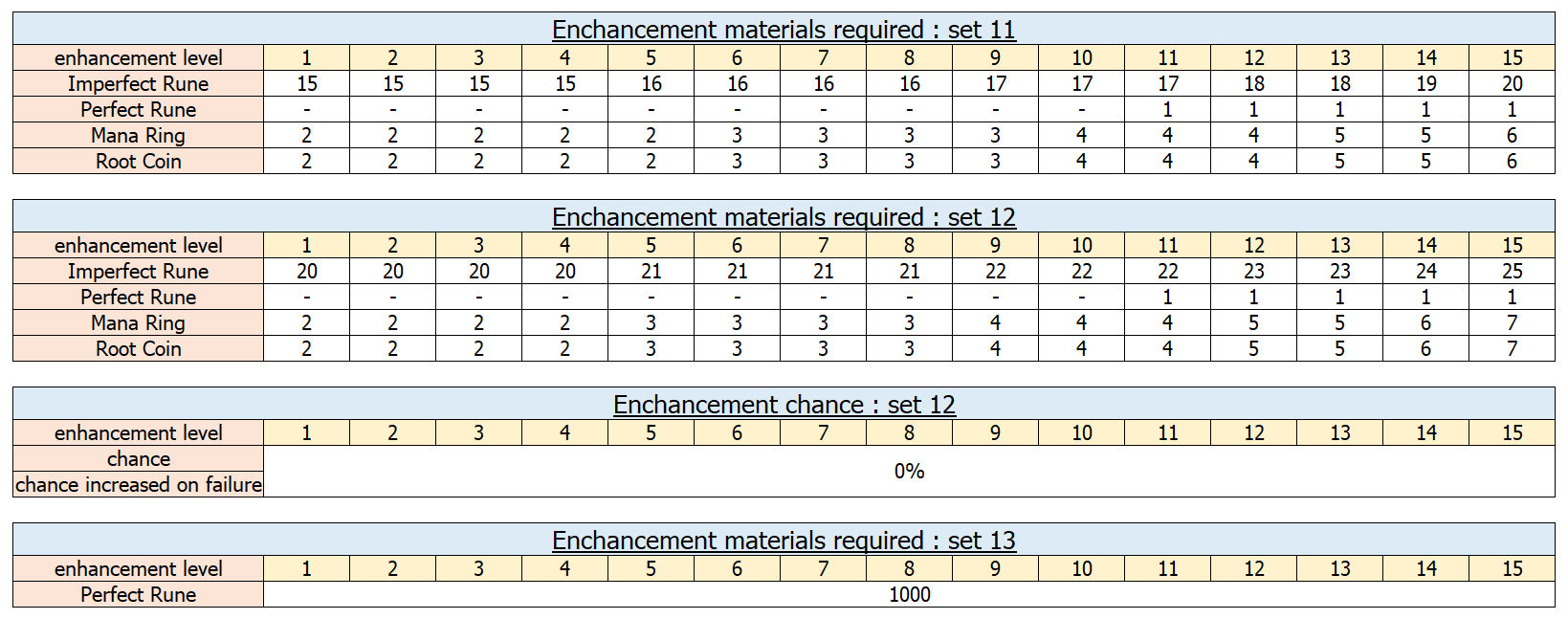Image resolution: width=1568 pixels, height=619 pixels.
Task: Click the Imperfect Rune value 25 in set 12
Action: click(1512, 272)
